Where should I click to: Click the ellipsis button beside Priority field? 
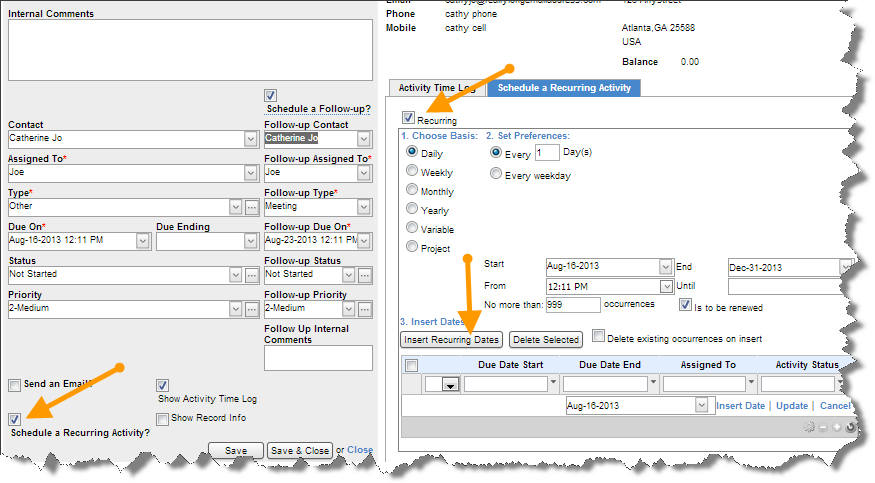[x=251, y=309]
